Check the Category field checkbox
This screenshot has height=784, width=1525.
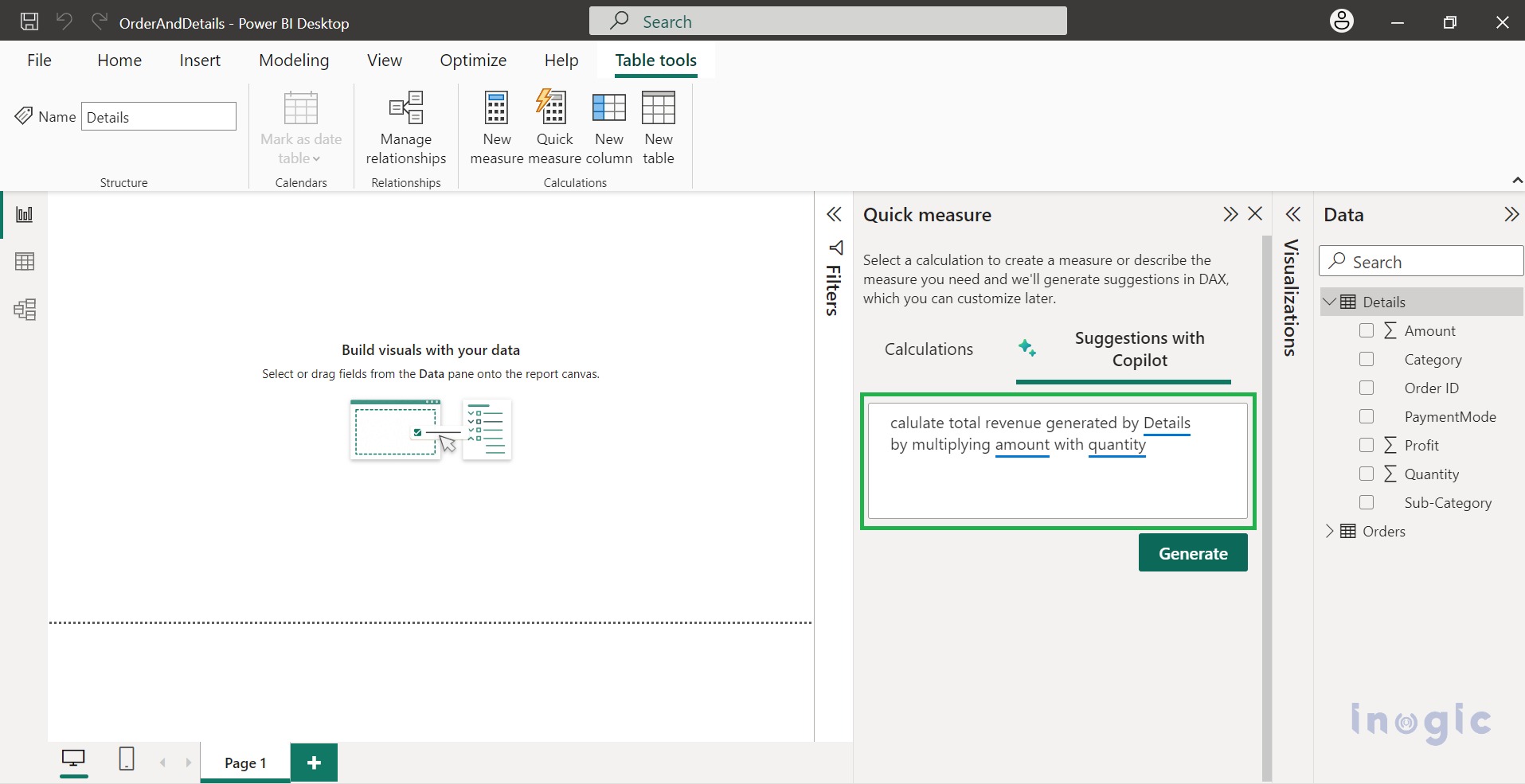[1367, 359]
